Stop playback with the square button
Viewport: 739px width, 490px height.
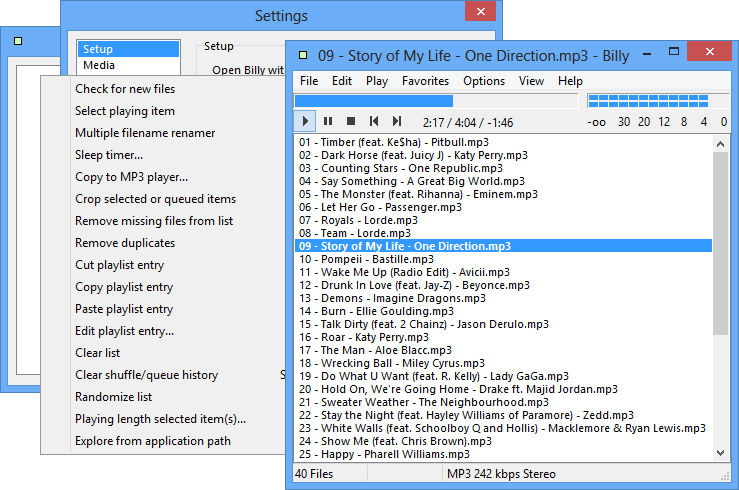coord(351,122)
